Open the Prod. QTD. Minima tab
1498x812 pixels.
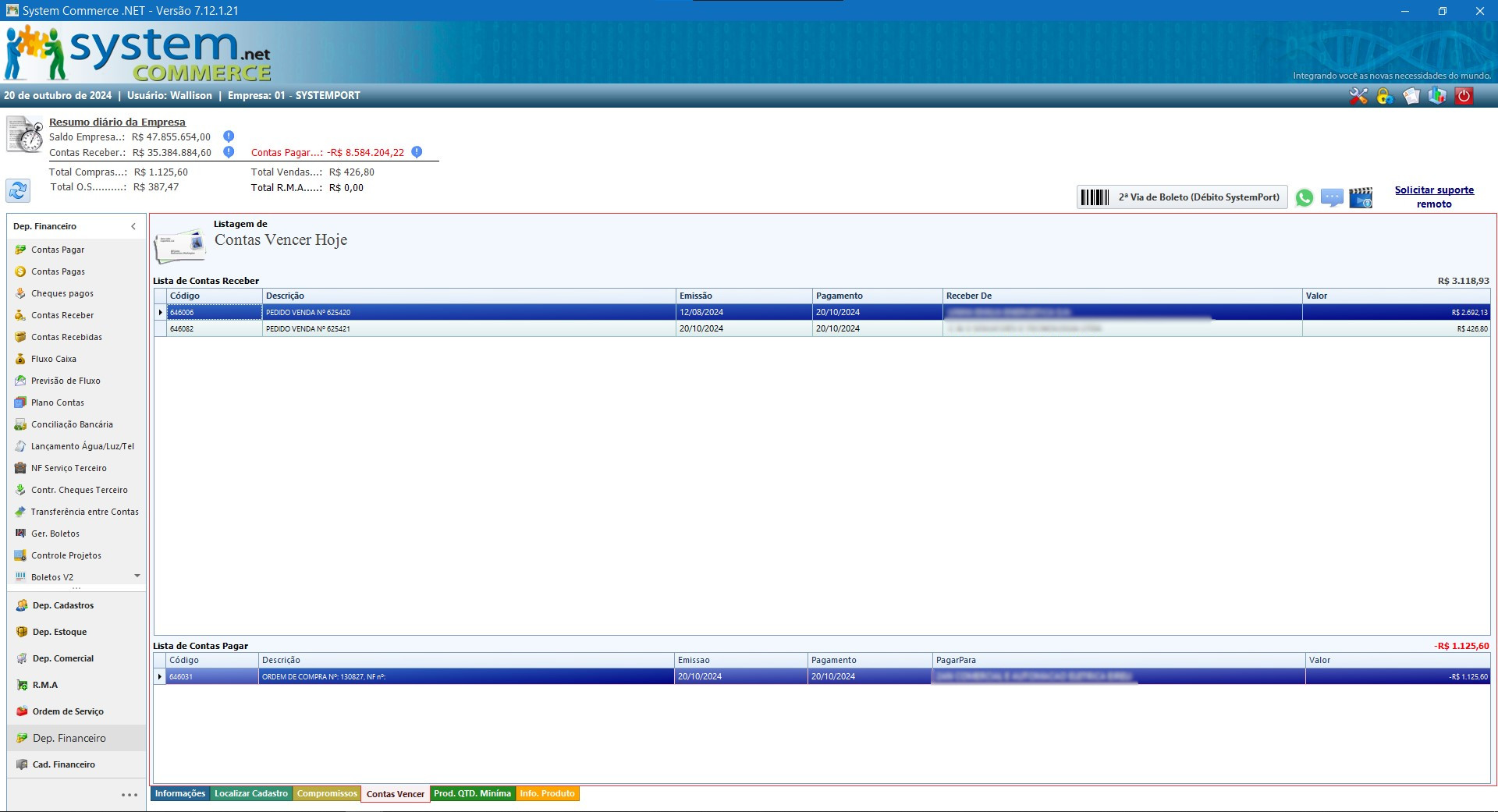(x=472, y=794)
